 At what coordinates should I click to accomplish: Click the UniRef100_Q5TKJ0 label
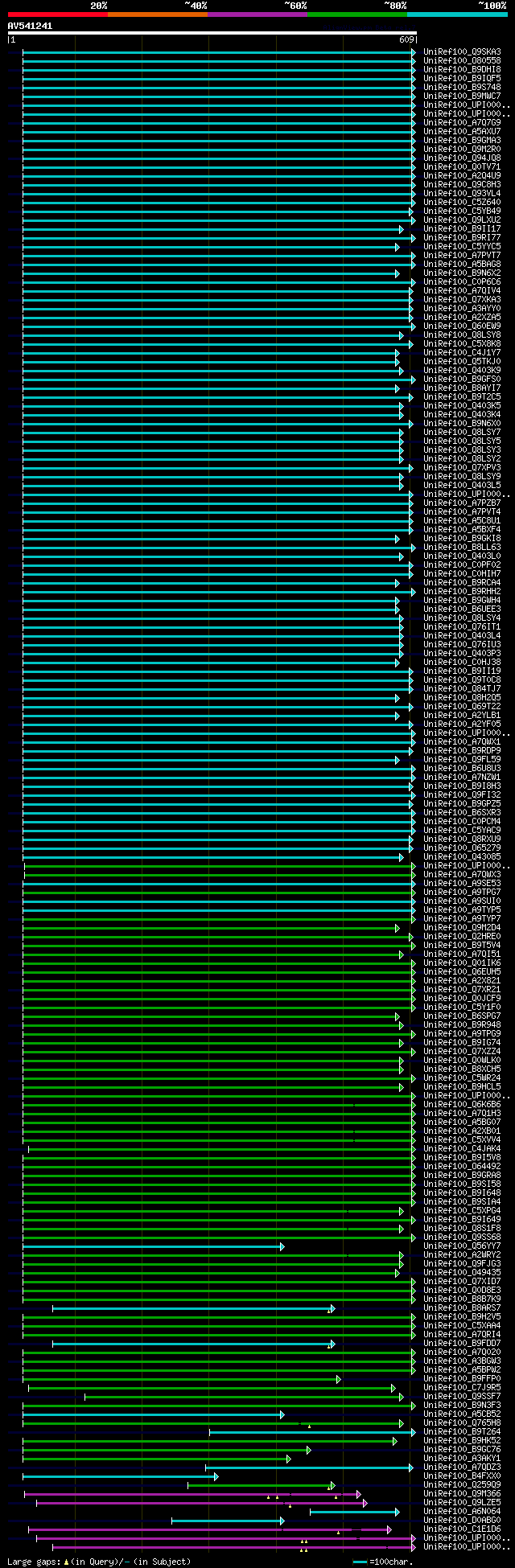(x=462, y=361)
